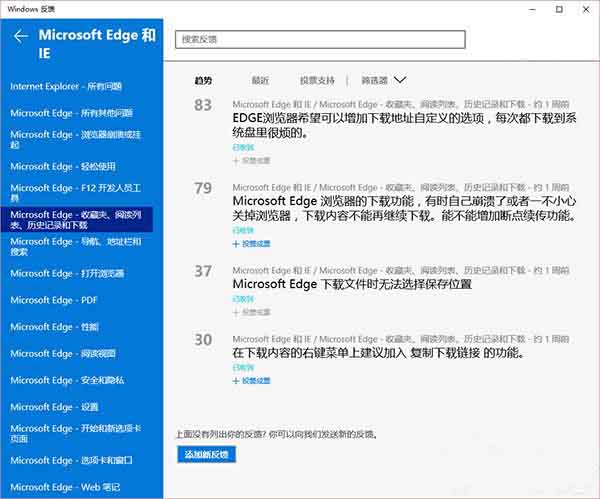Focus the 搜索反馈 search box
Image resolution: width=600 pixels, height=499 pixels.
click(x=320, y=39)
